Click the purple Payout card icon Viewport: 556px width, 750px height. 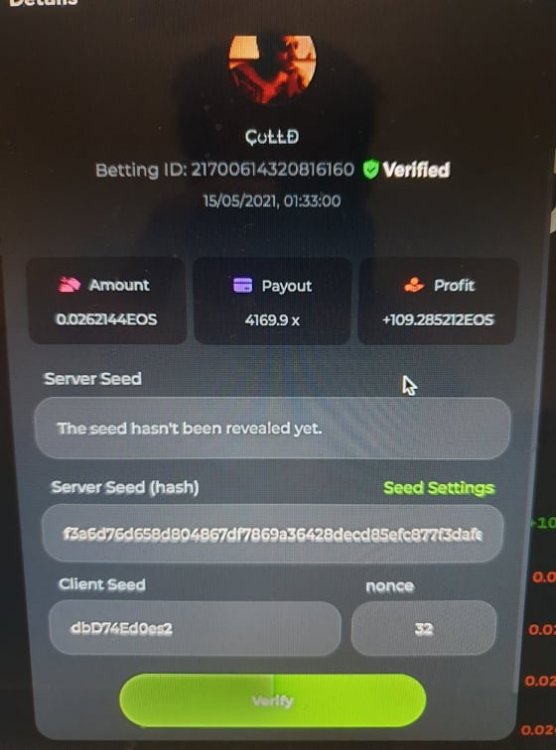[243, 285]
